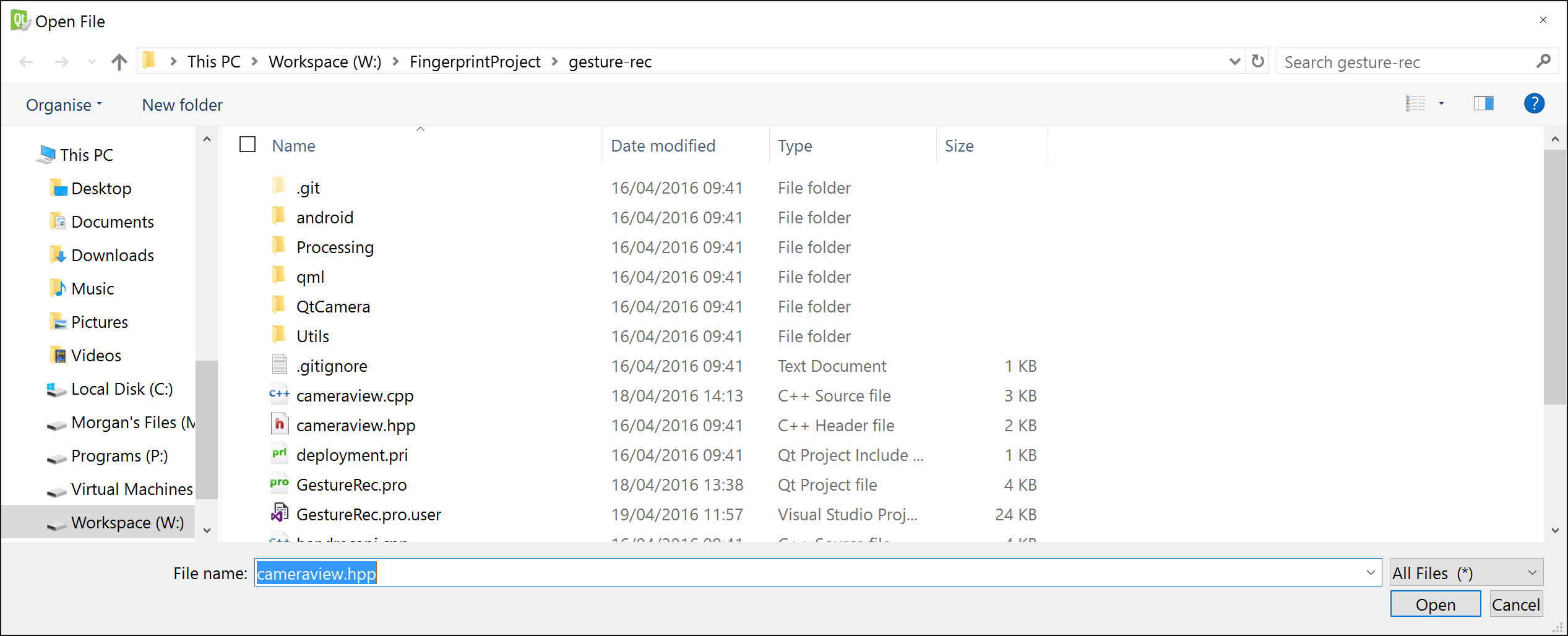
Task: Expand the File name history dropdown arrow
Action: (x=1371, y=573)
